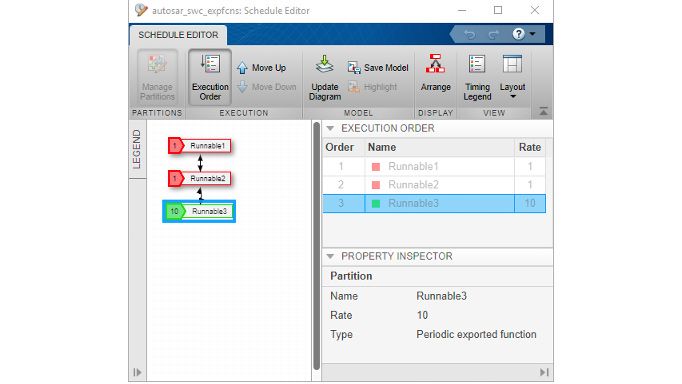Select the Runnable1 row in table
The width and height of the screenshot is (682, 384).
click(x=434, y=167)
